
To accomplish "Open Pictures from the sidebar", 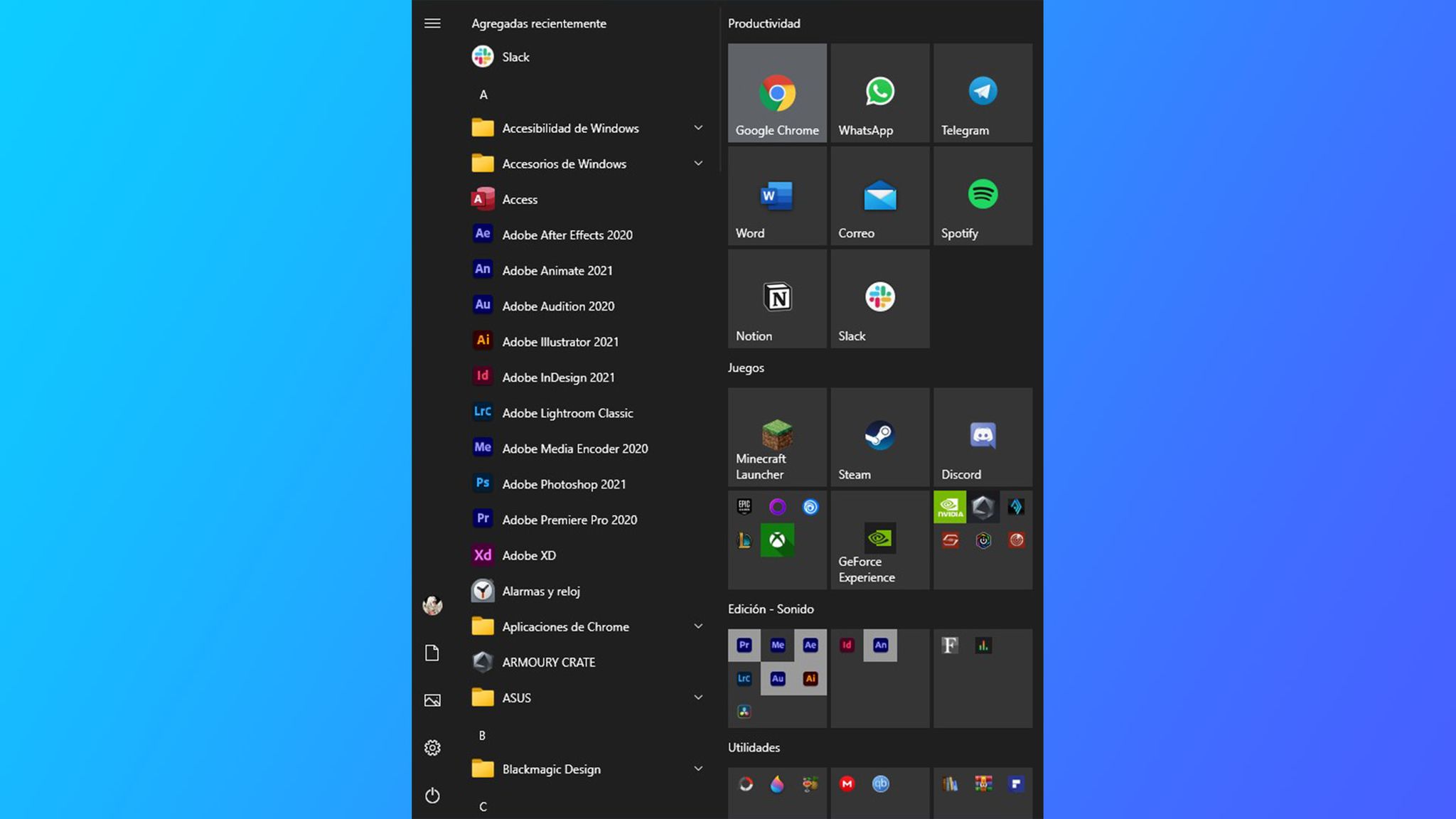I will click(432, 700).
